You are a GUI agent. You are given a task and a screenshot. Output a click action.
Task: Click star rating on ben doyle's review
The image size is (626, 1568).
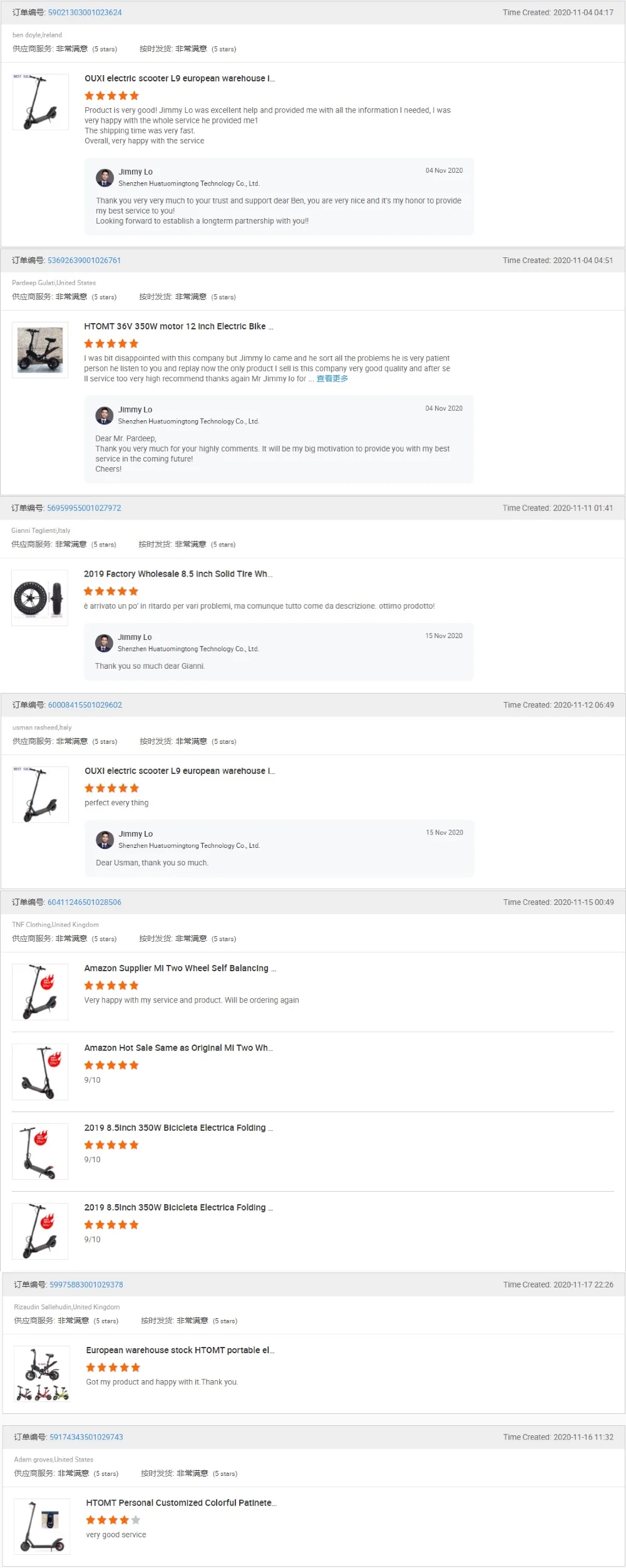click(111, 96)
